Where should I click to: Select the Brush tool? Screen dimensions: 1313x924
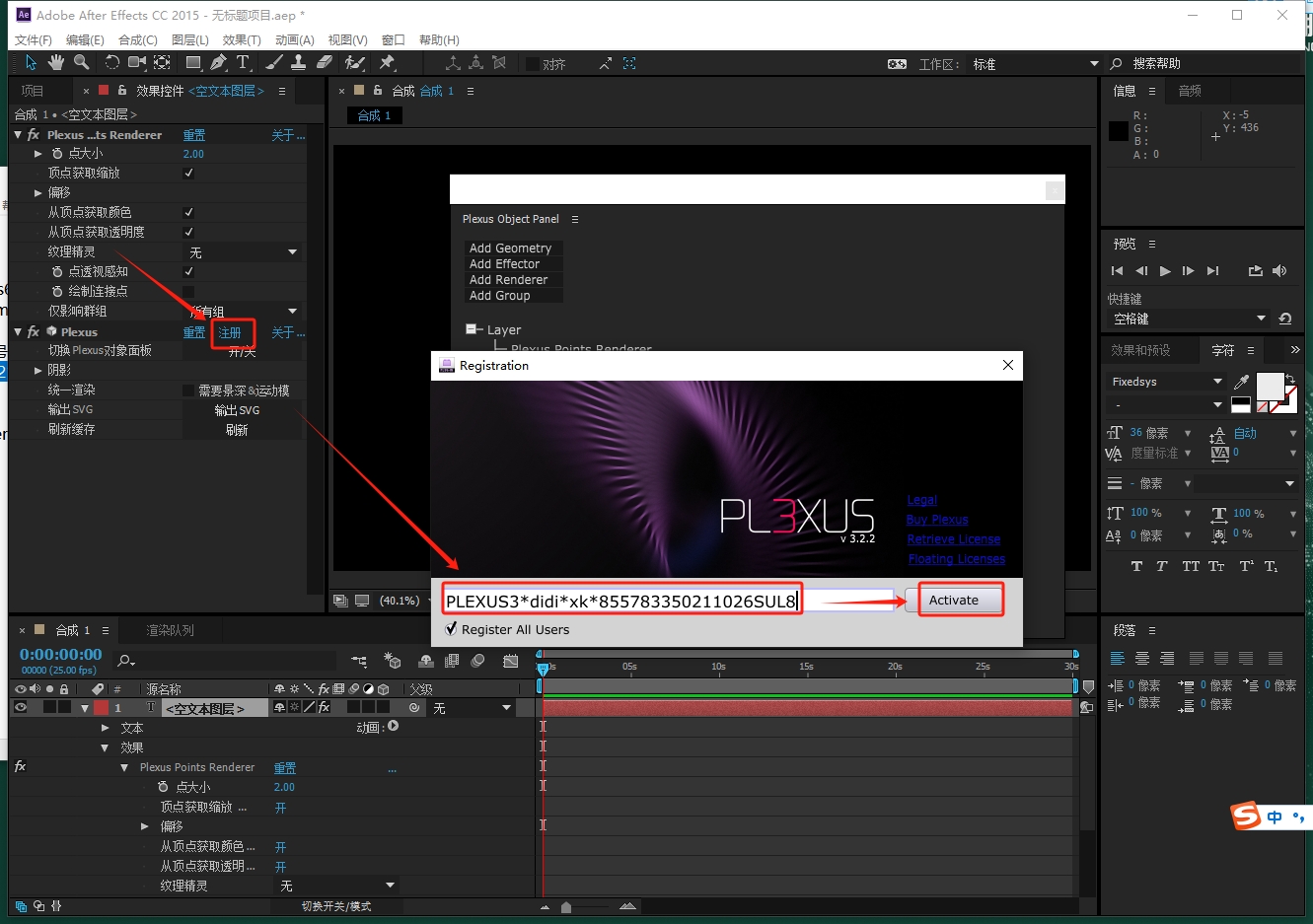(x=274, y=63)
